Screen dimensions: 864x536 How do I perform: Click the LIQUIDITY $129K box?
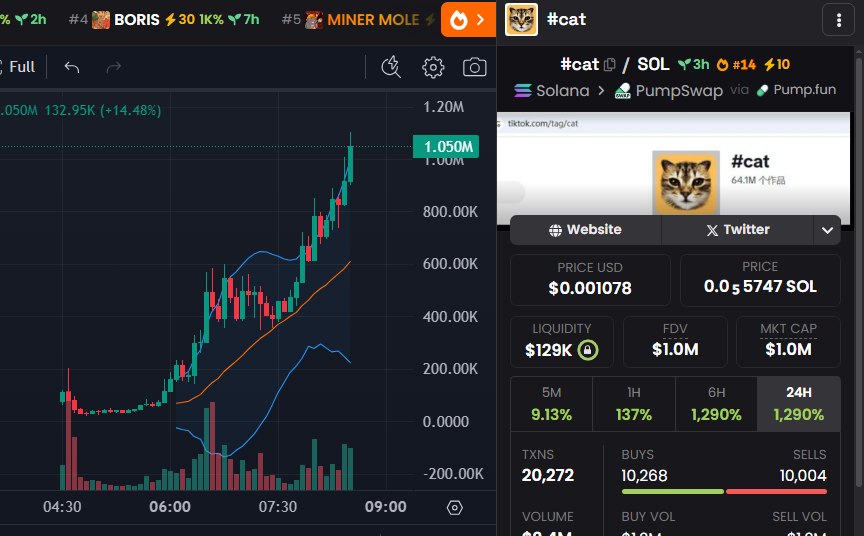coord(561,342)
